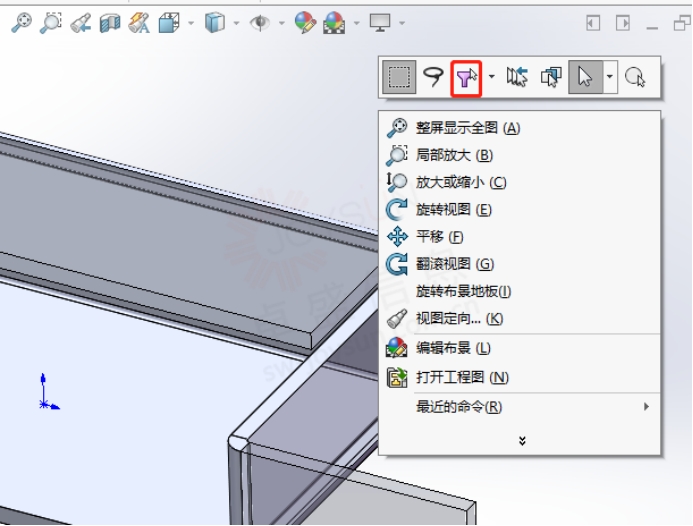Click Select Other icon
The width and height of the screenshot is (693, 526).
pyautogui.click(x=551, y=77)
